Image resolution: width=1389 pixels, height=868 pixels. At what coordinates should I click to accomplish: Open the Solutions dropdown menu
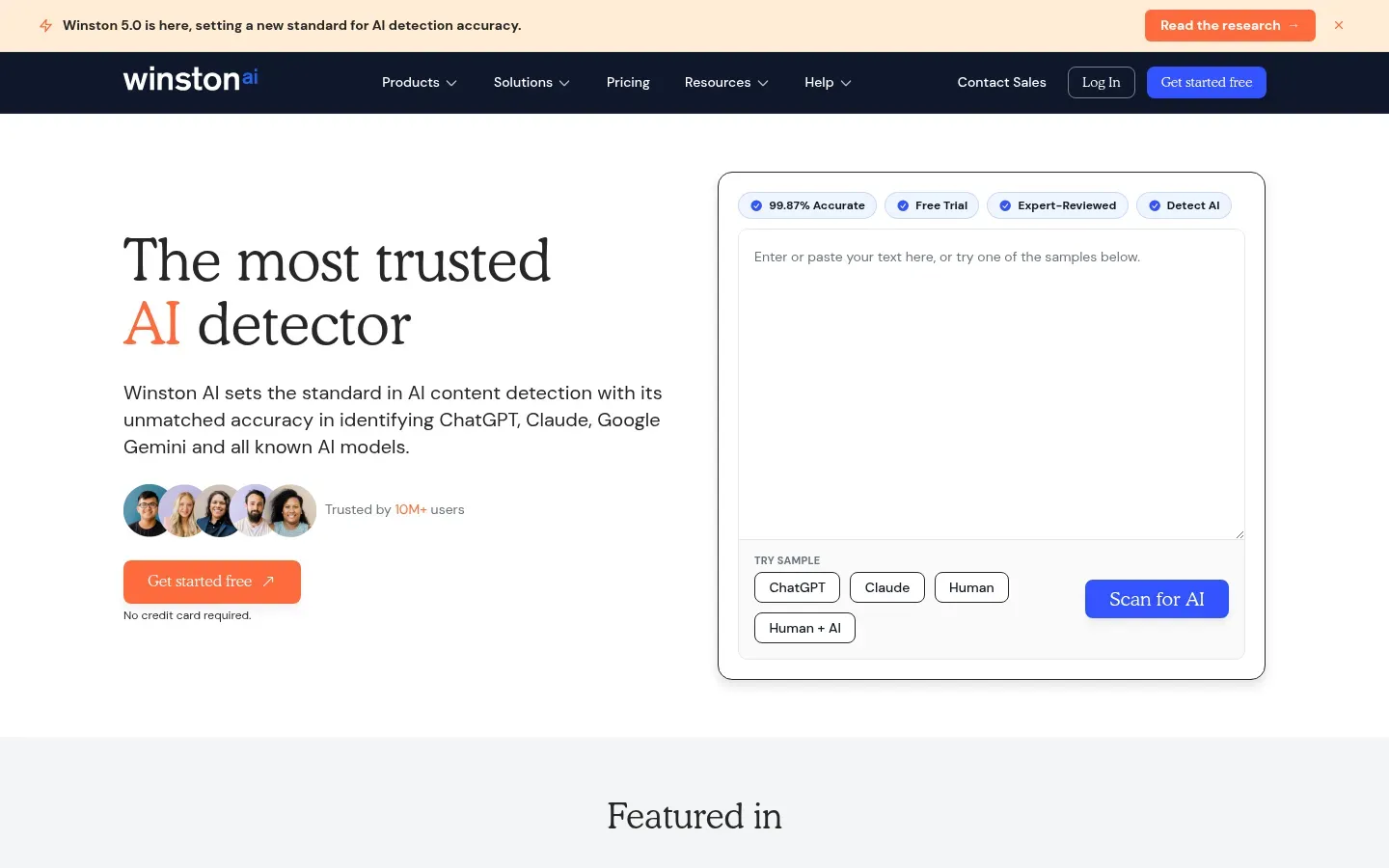coord(531,83)
